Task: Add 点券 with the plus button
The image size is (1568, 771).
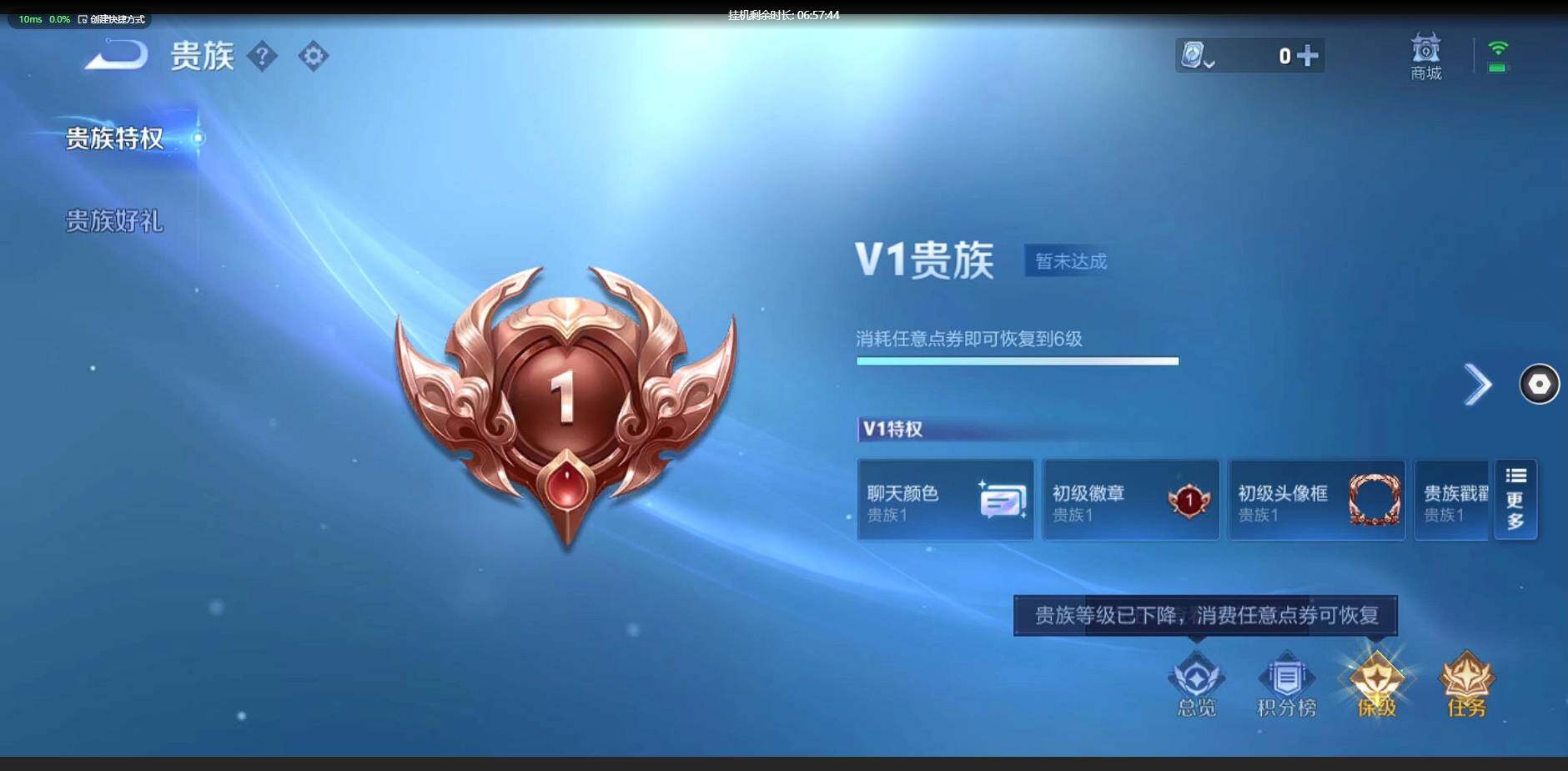Action: pyautogui.click(x=1308, y=56)
